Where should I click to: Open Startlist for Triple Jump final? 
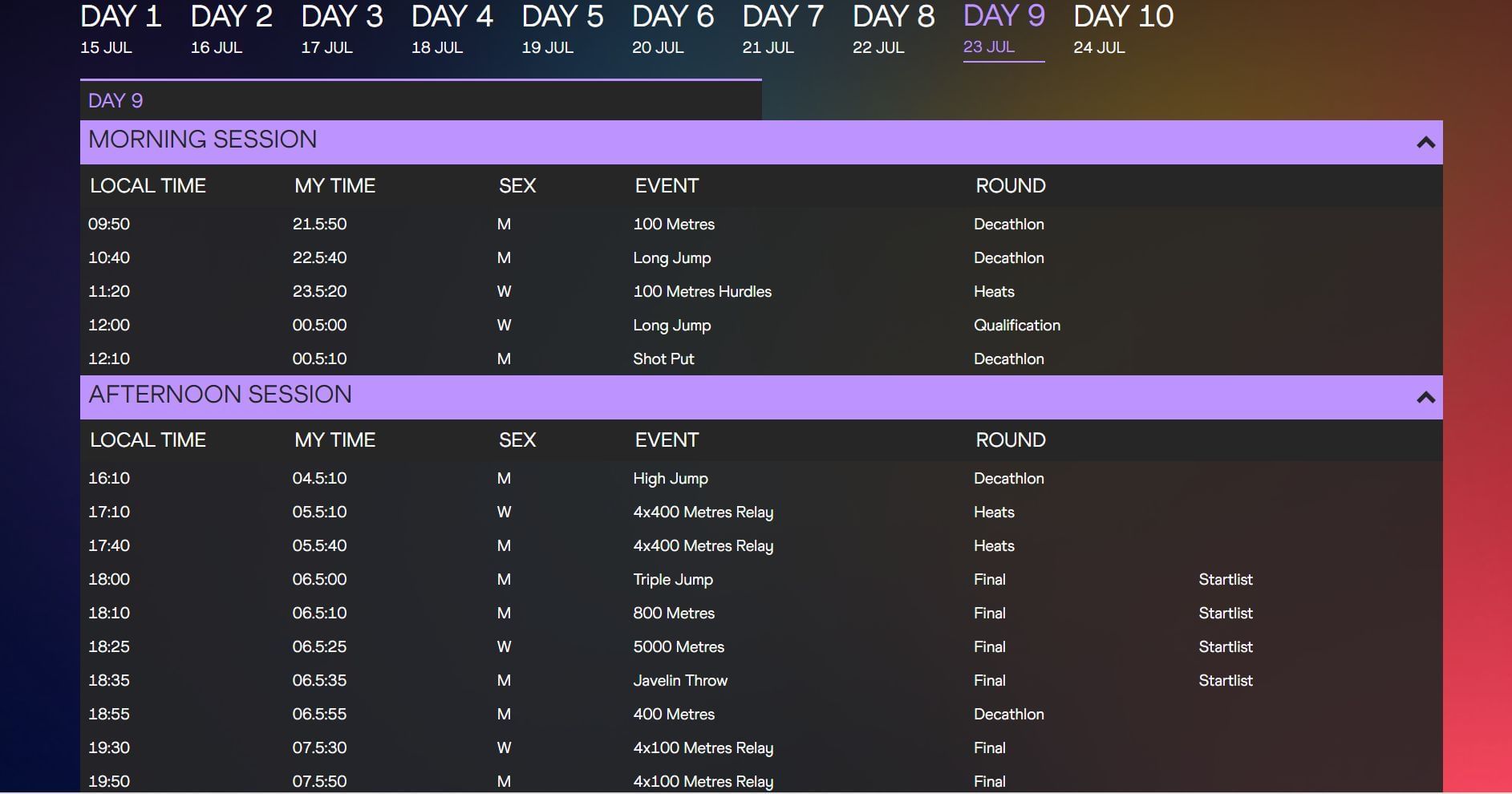point(1225,580)
